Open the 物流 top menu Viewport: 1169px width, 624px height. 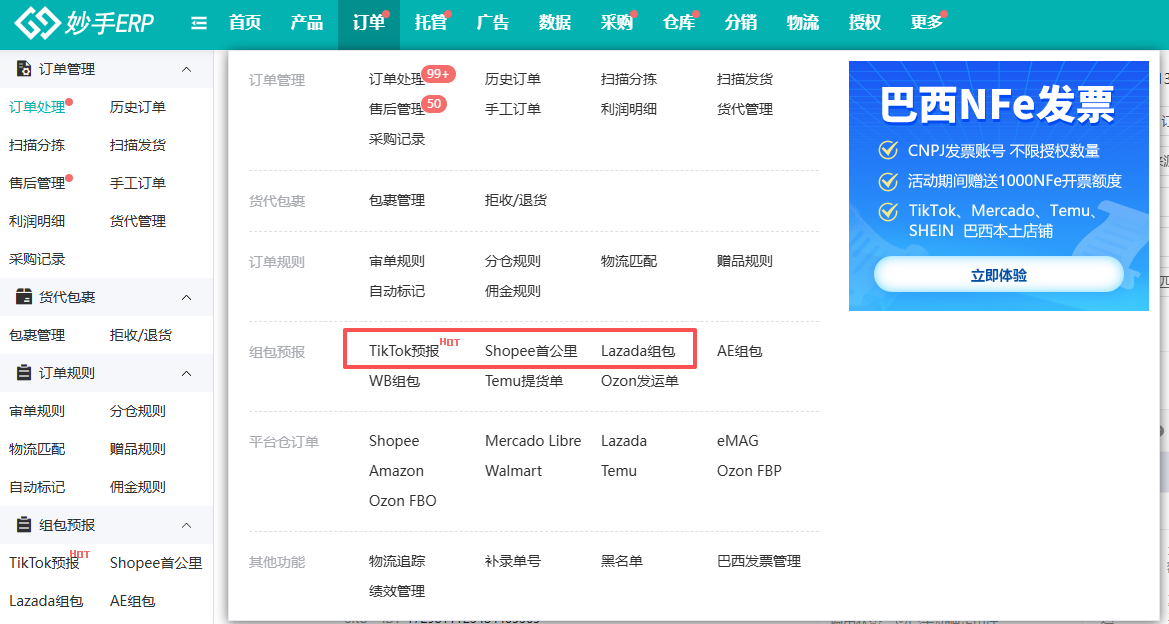click(802, 23)
